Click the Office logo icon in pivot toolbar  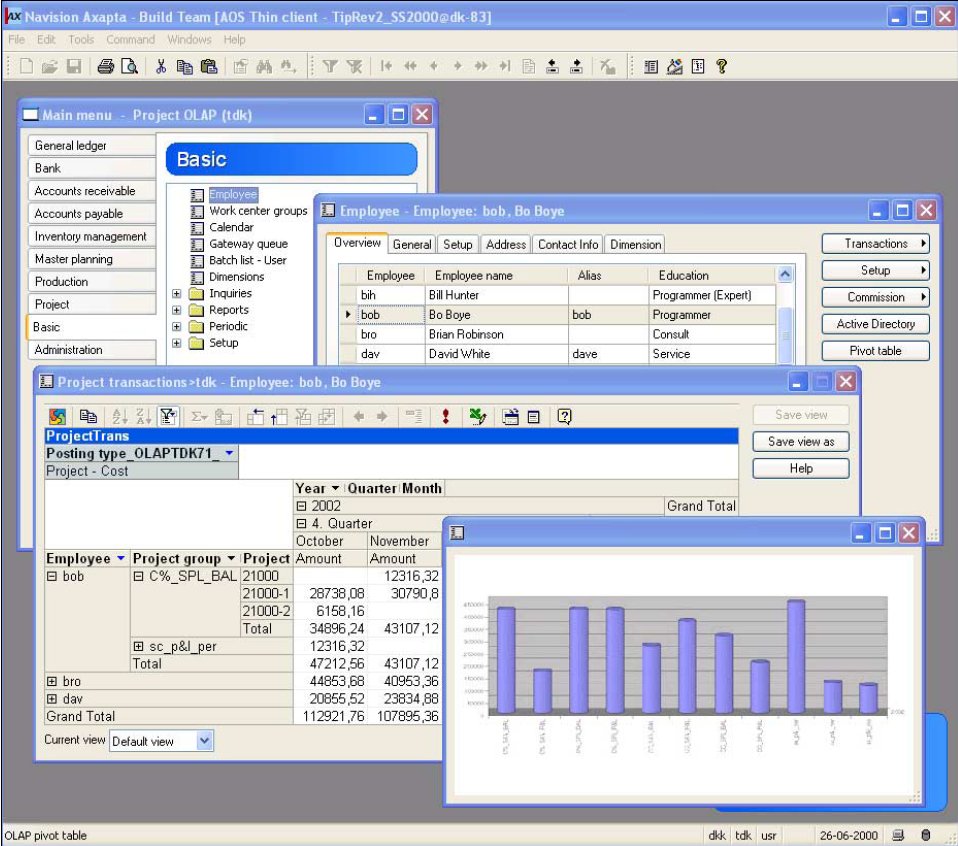pos(57,417)
